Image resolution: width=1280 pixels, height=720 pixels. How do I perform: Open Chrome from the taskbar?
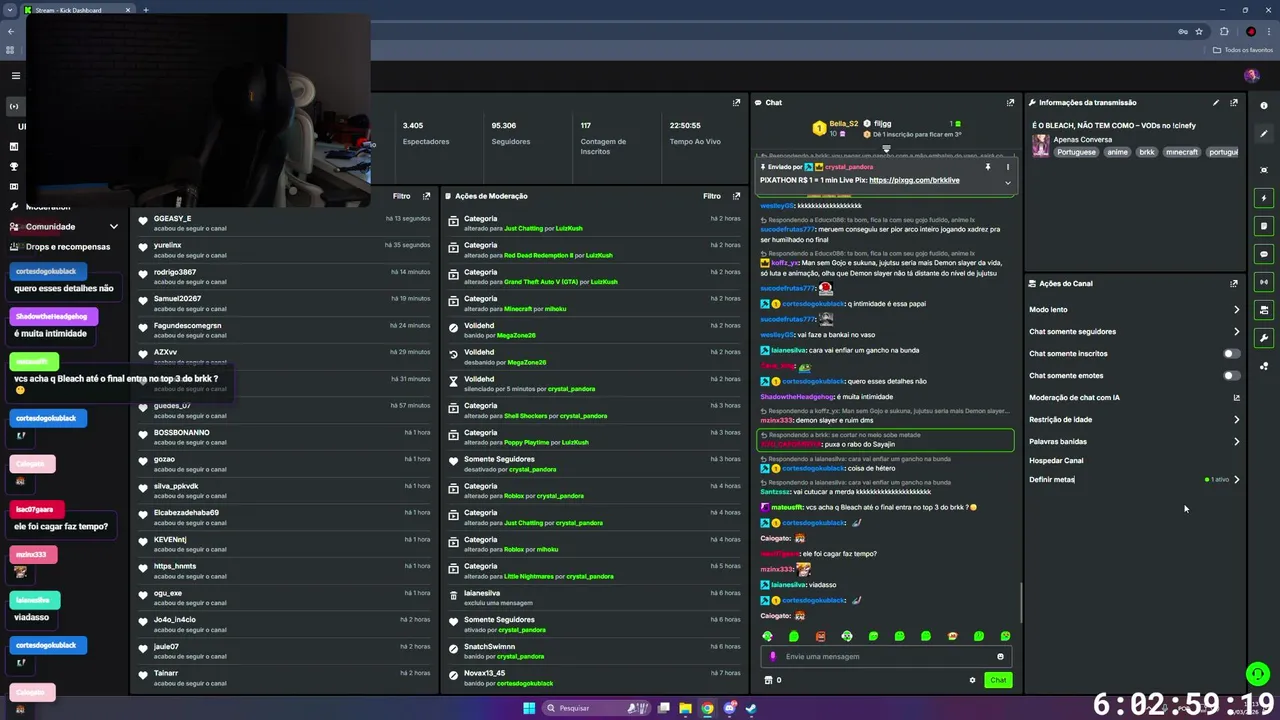pyautogui.click(x=707, y=708)
